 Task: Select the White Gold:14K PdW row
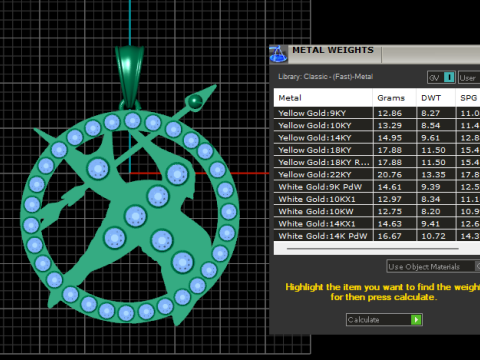click(x=377, y=236)
